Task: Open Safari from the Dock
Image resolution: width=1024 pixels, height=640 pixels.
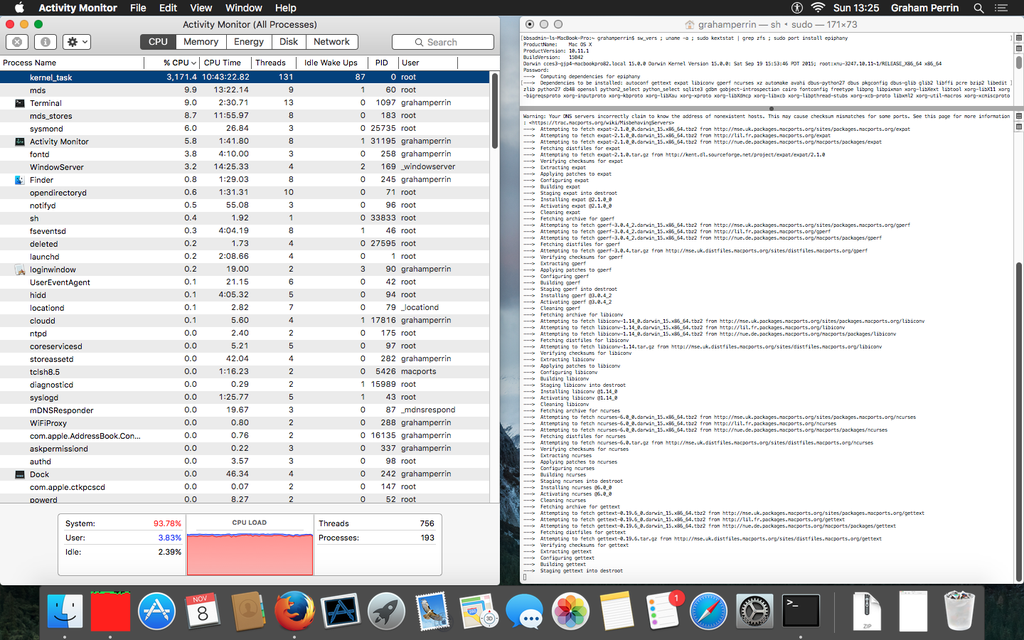Action: tap(709, 612)
